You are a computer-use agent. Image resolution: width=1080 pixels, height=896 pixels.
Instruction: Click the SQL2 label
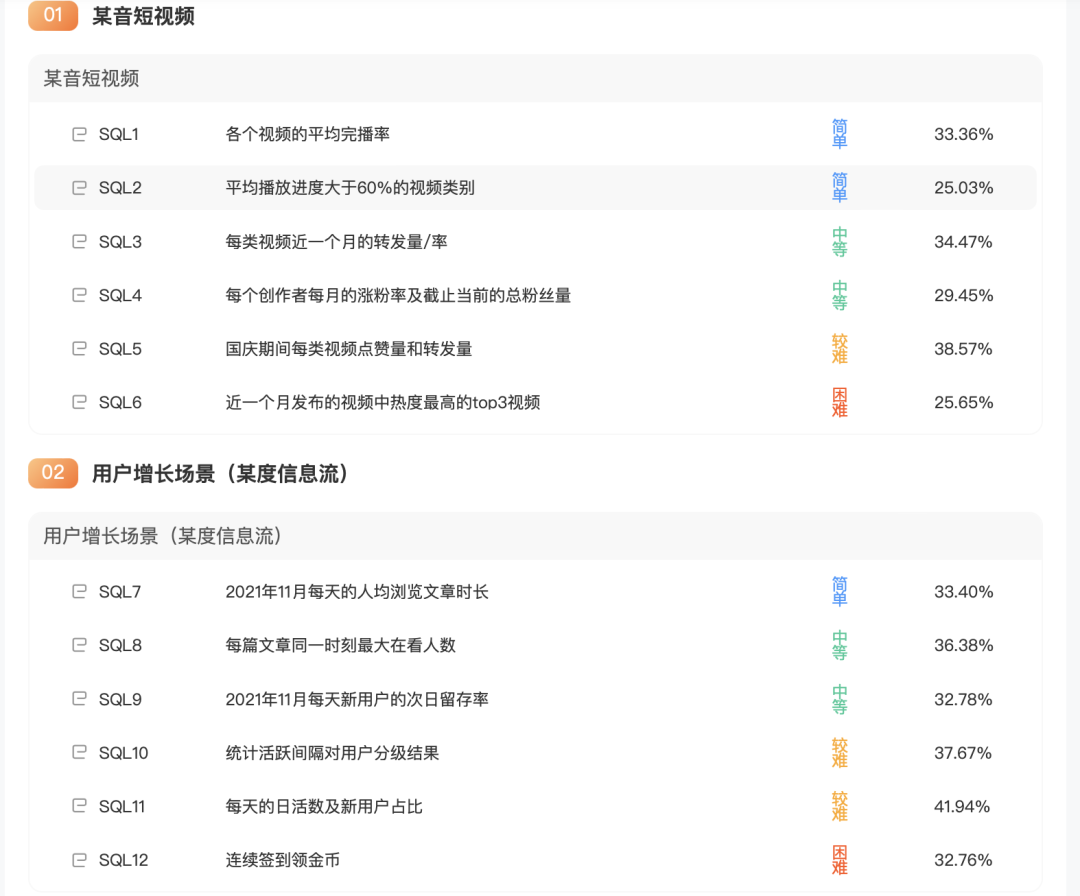[x=120, y=188]
